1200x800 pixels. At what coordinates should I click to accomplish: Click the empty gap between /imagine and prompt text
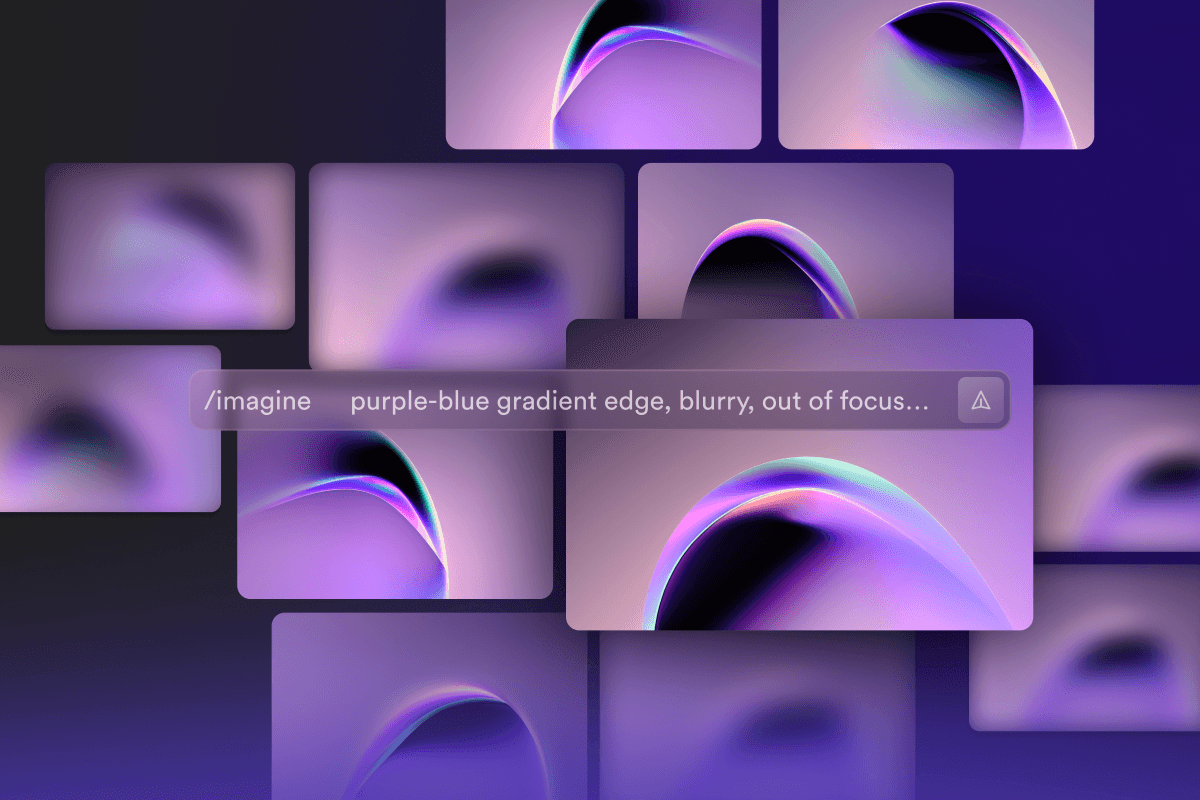[x=330, y=402]
